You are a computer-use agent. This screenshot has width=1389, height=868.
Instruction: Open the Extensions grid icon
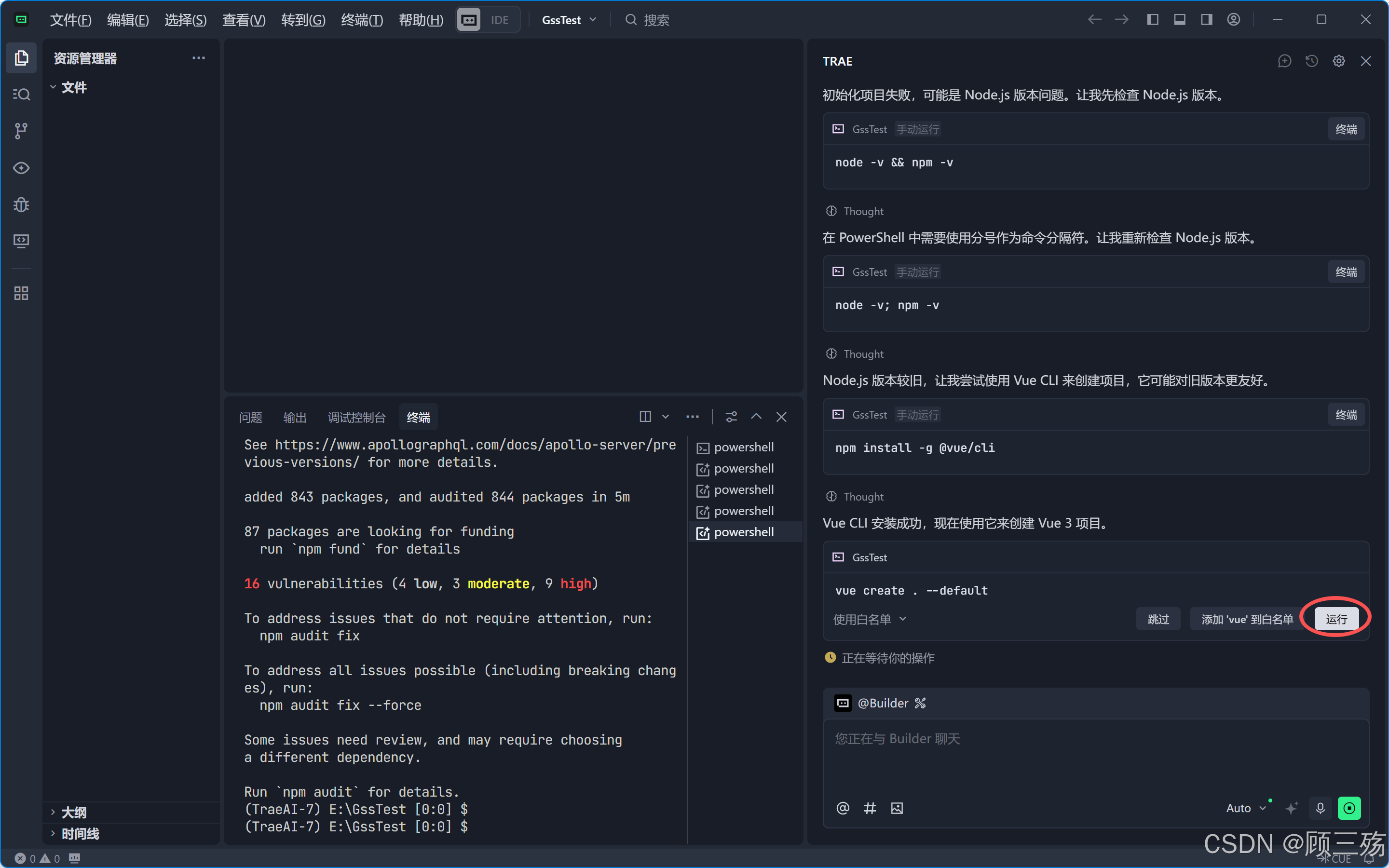coord(21,293)
